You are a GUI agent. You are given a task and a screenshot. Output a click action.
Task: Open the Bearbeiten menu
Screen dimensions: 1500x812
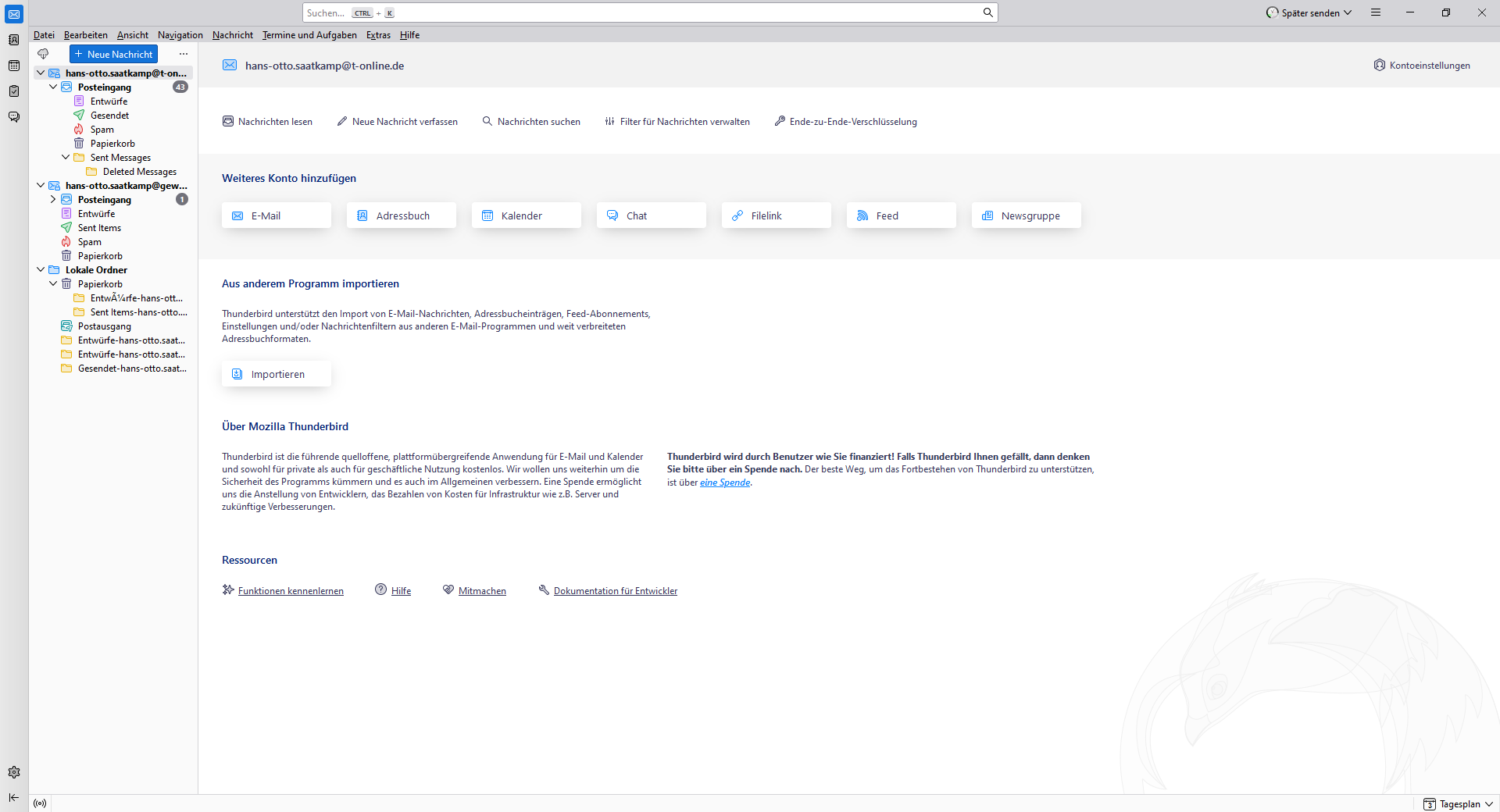pos(86,35)
